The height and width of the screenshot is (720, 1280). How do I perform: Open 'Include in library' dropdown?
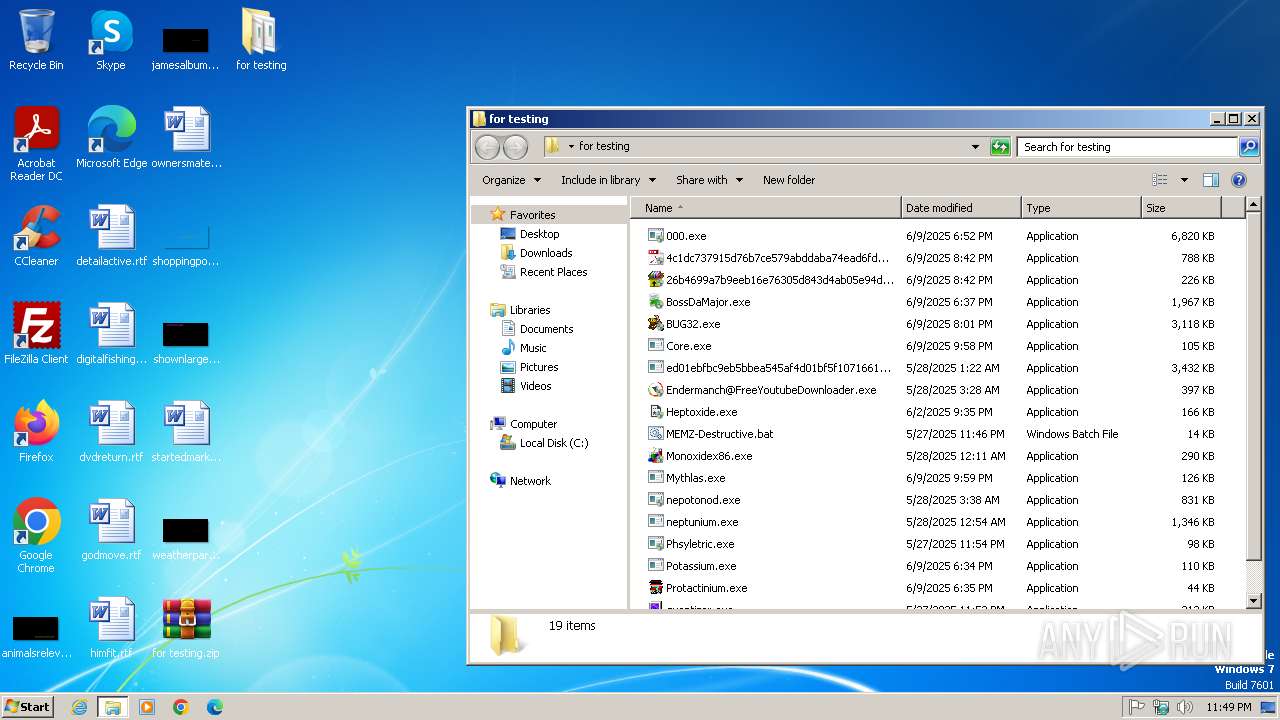point(608,180)
